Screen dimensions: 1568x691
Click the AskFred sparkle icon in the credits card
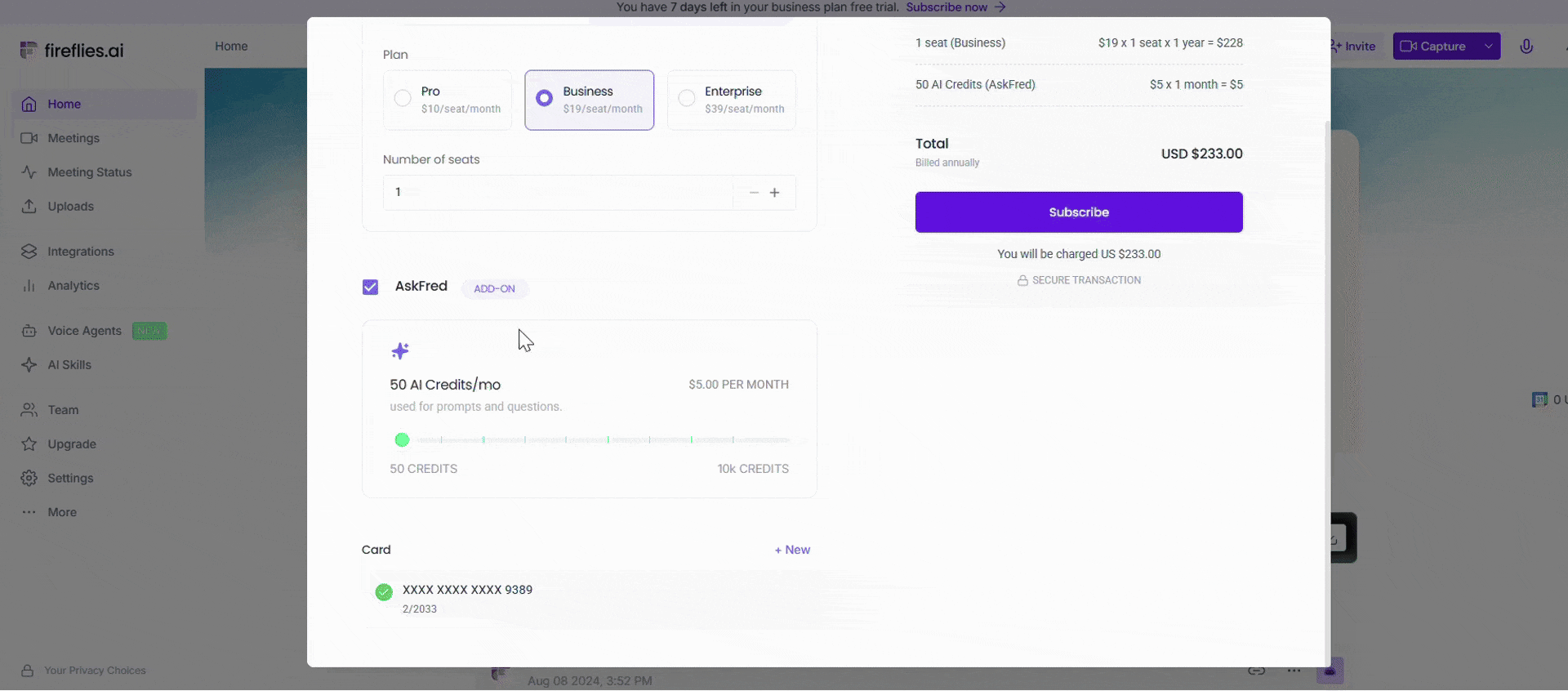(x=400, y=351)
